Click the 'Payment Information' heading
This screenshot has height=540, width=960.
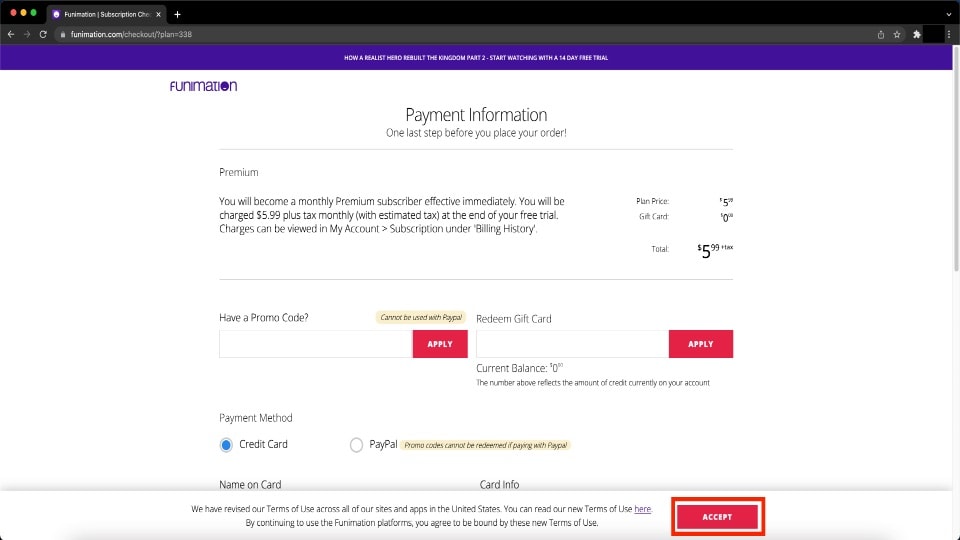(x=476, y=114)
